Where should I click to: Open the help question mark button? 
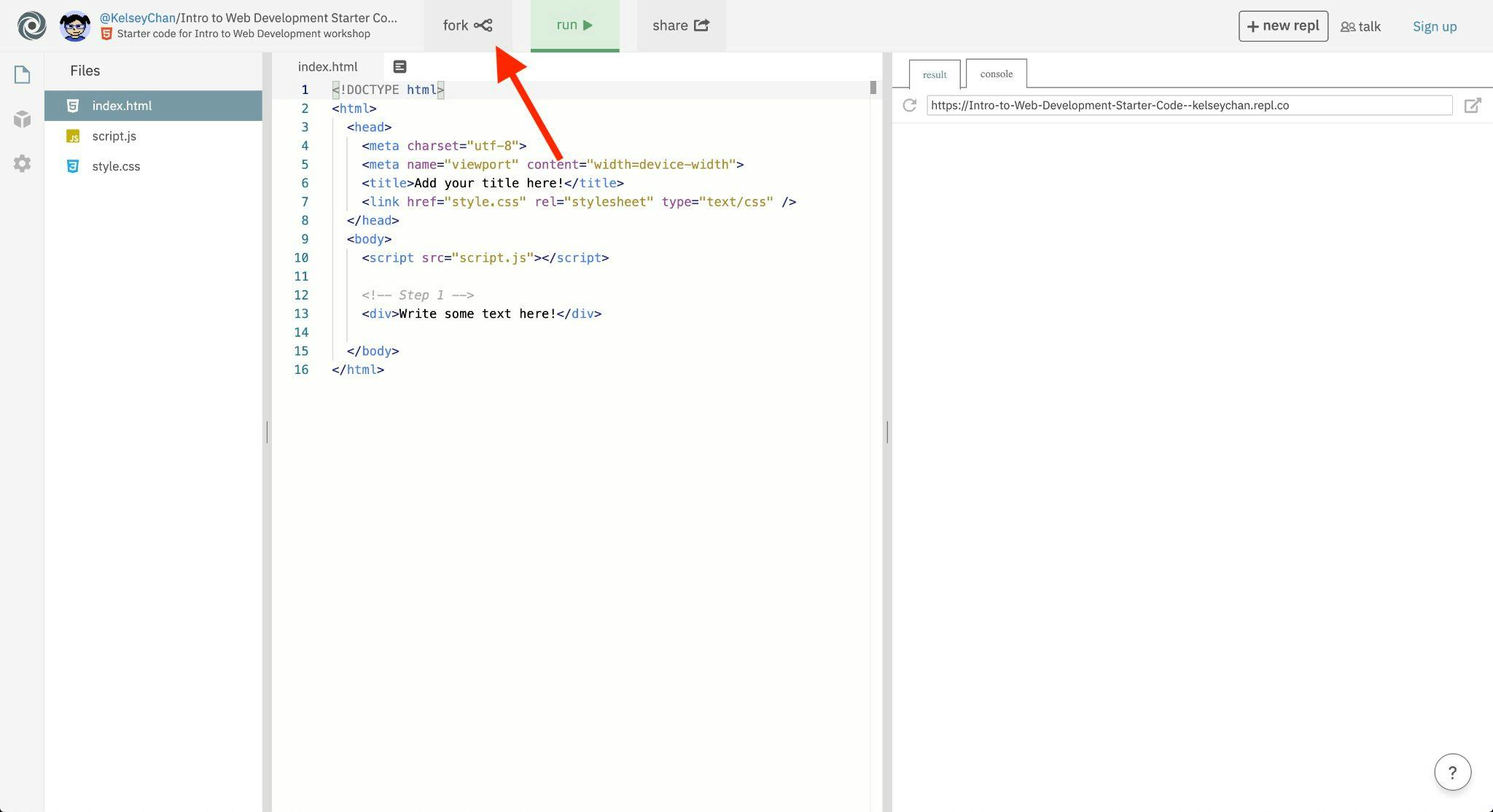(1452, 772)
